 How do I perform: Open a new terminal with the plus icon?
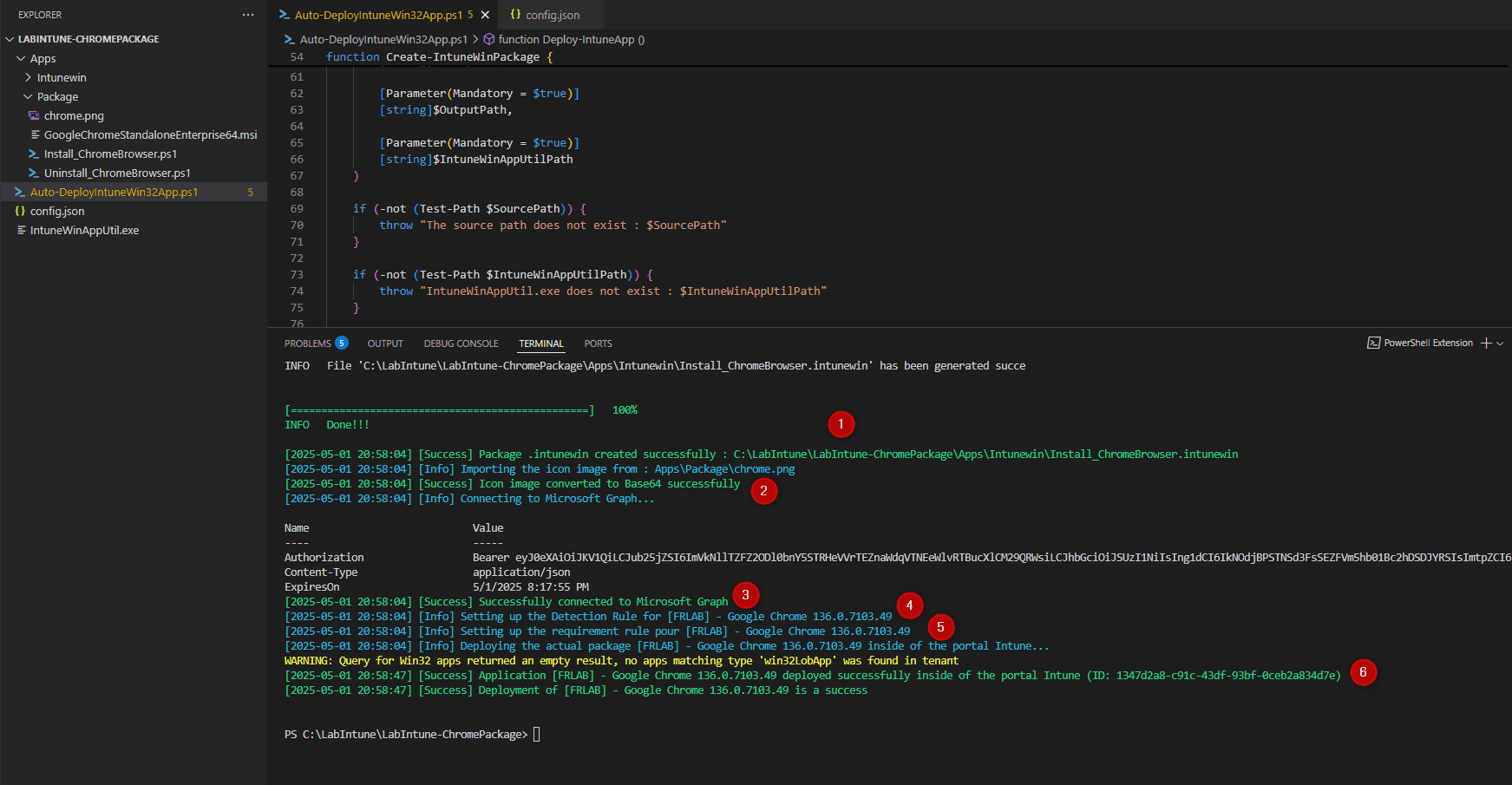(1485, 343)
